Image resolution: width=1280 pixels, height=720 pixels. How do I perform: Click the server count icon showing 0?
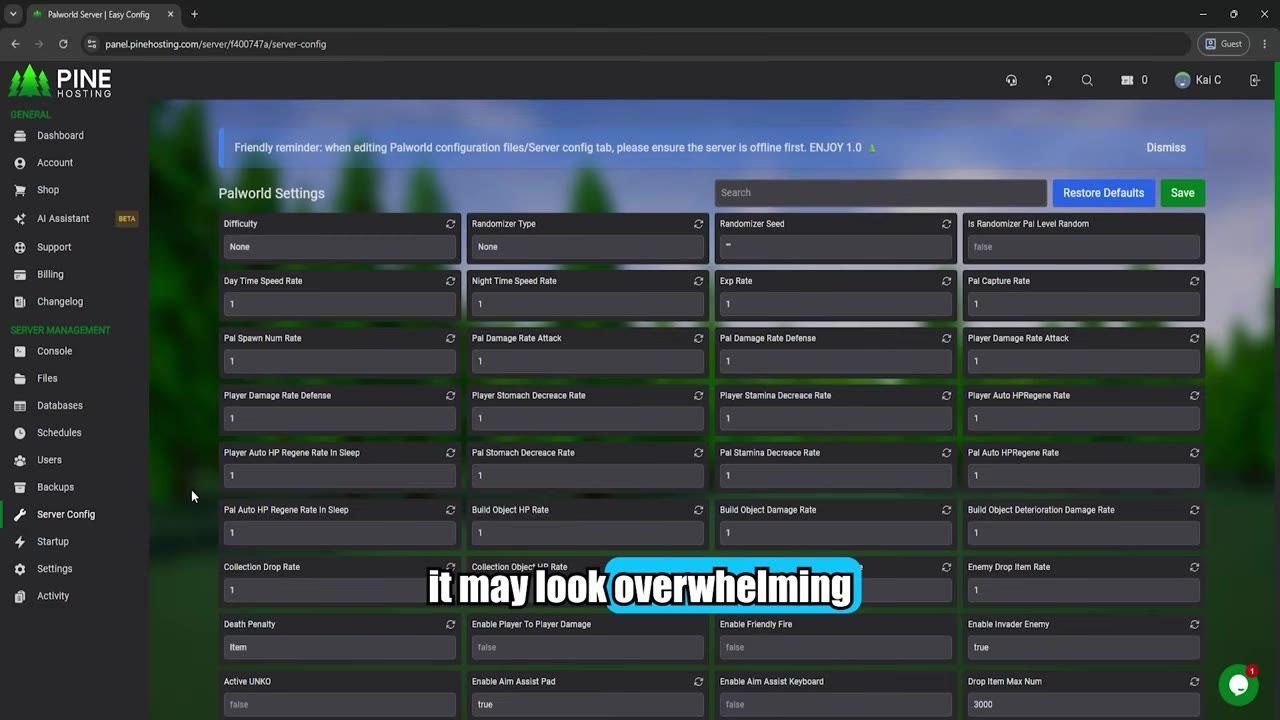coord(1128,80)
